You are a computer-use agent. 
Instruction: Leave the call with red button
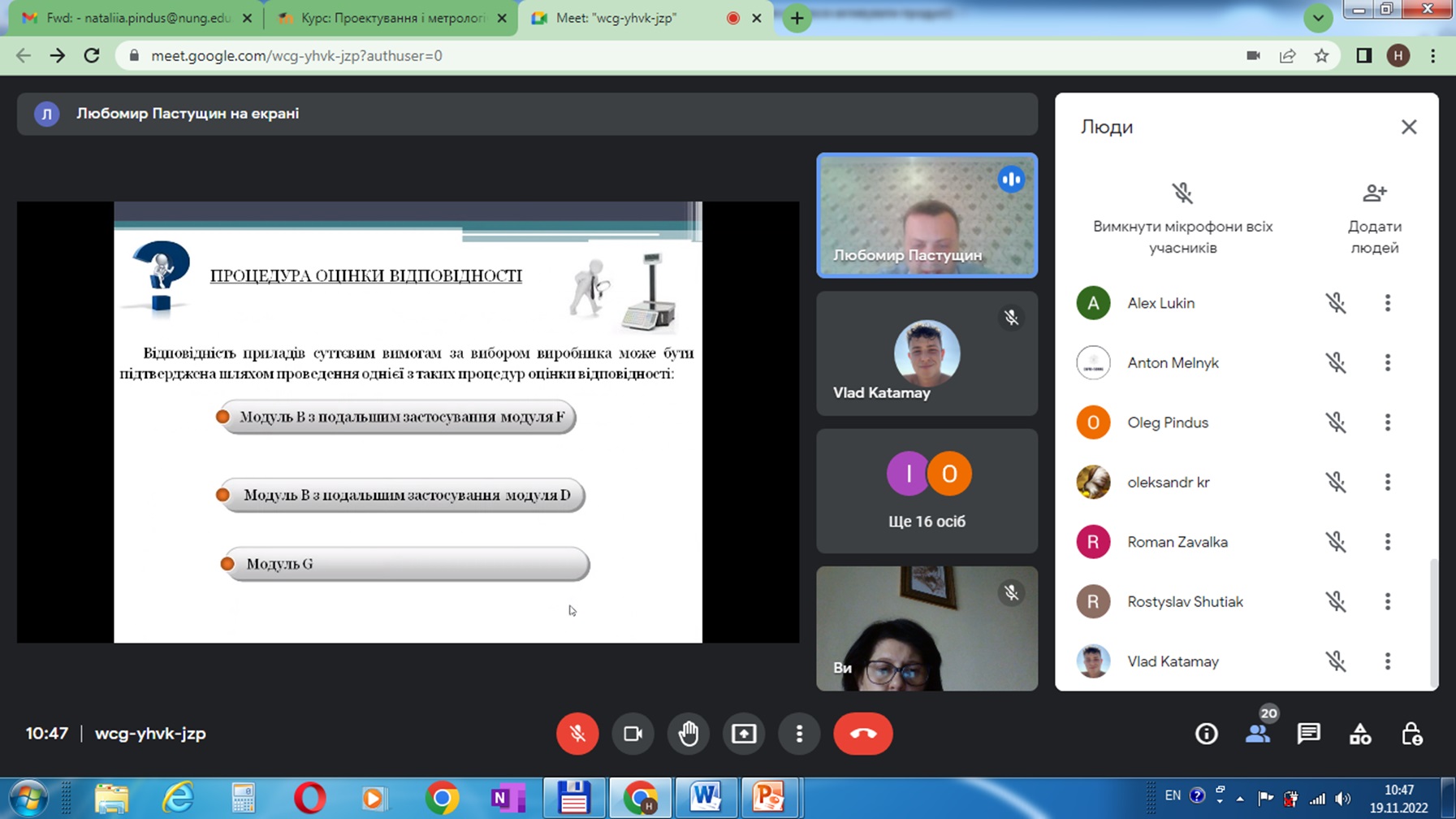[x=862, y=734]
